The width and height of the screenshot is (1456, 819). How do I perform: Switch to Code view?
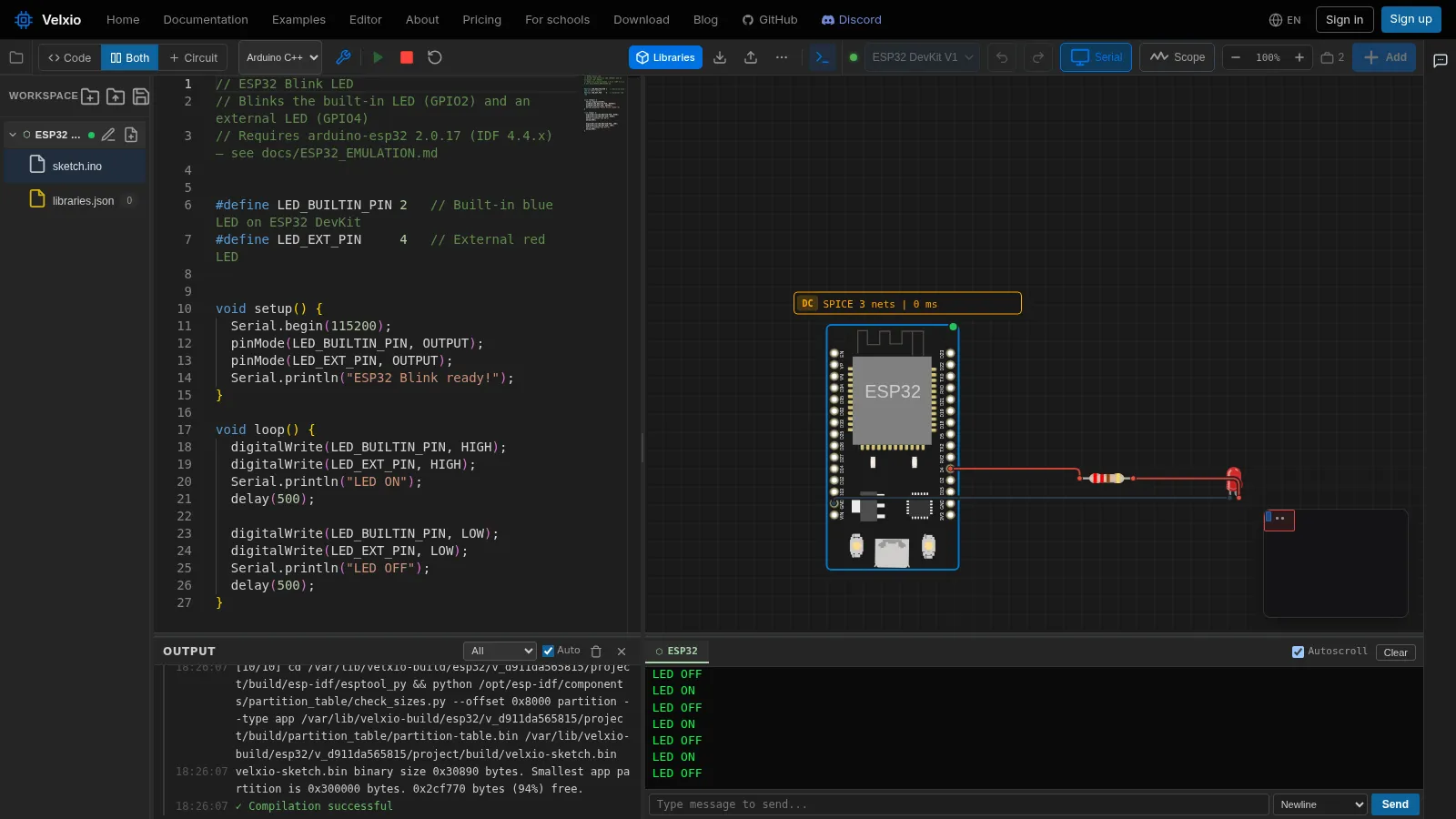(x=70, y=57)
